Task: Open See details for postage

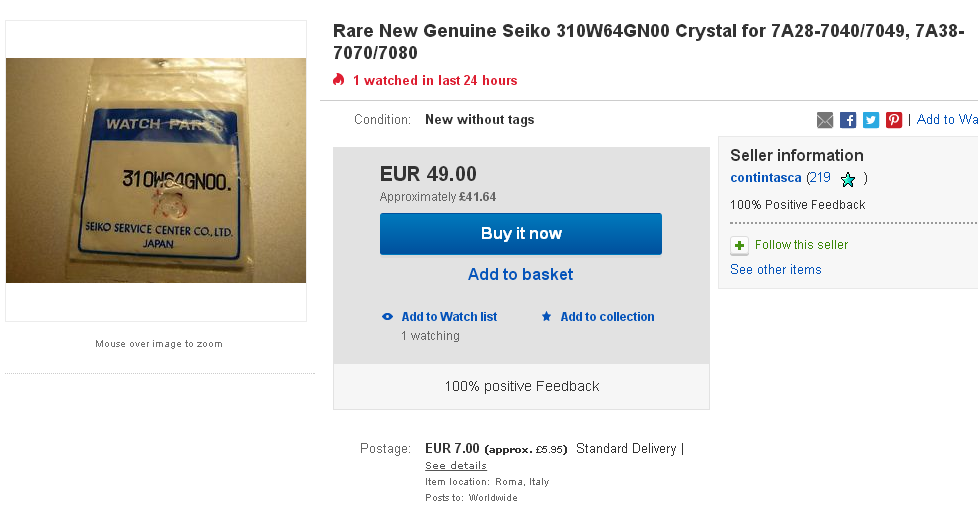Action: [455, 466]
